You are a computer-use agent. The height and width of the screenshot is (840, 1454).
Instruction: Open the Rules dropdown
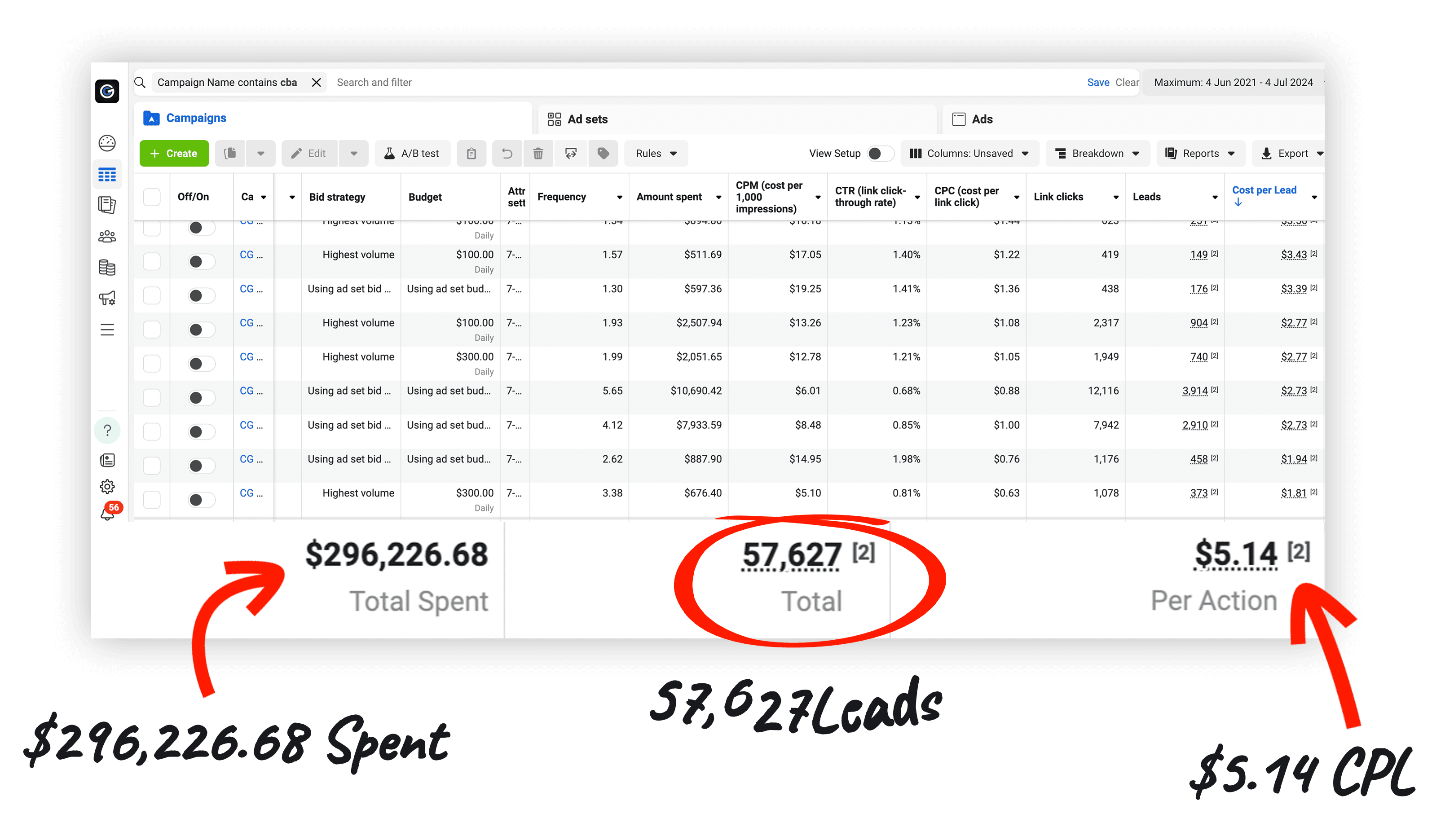coord(656,154)
